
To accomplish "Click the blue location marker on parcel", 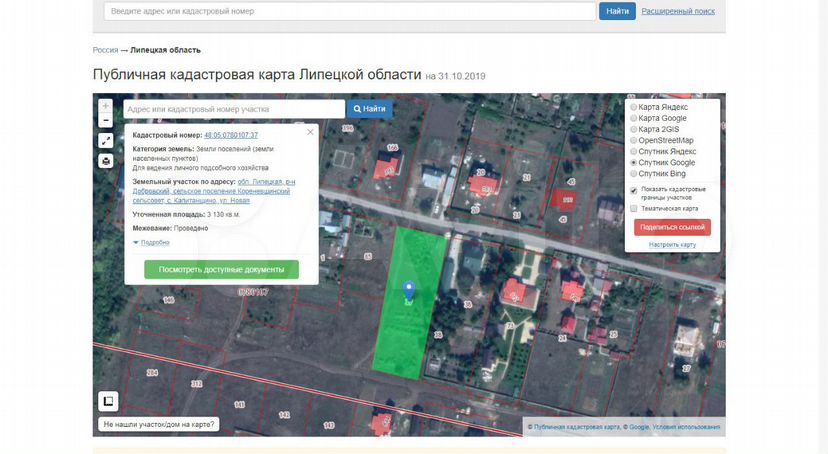I will 408,292.
